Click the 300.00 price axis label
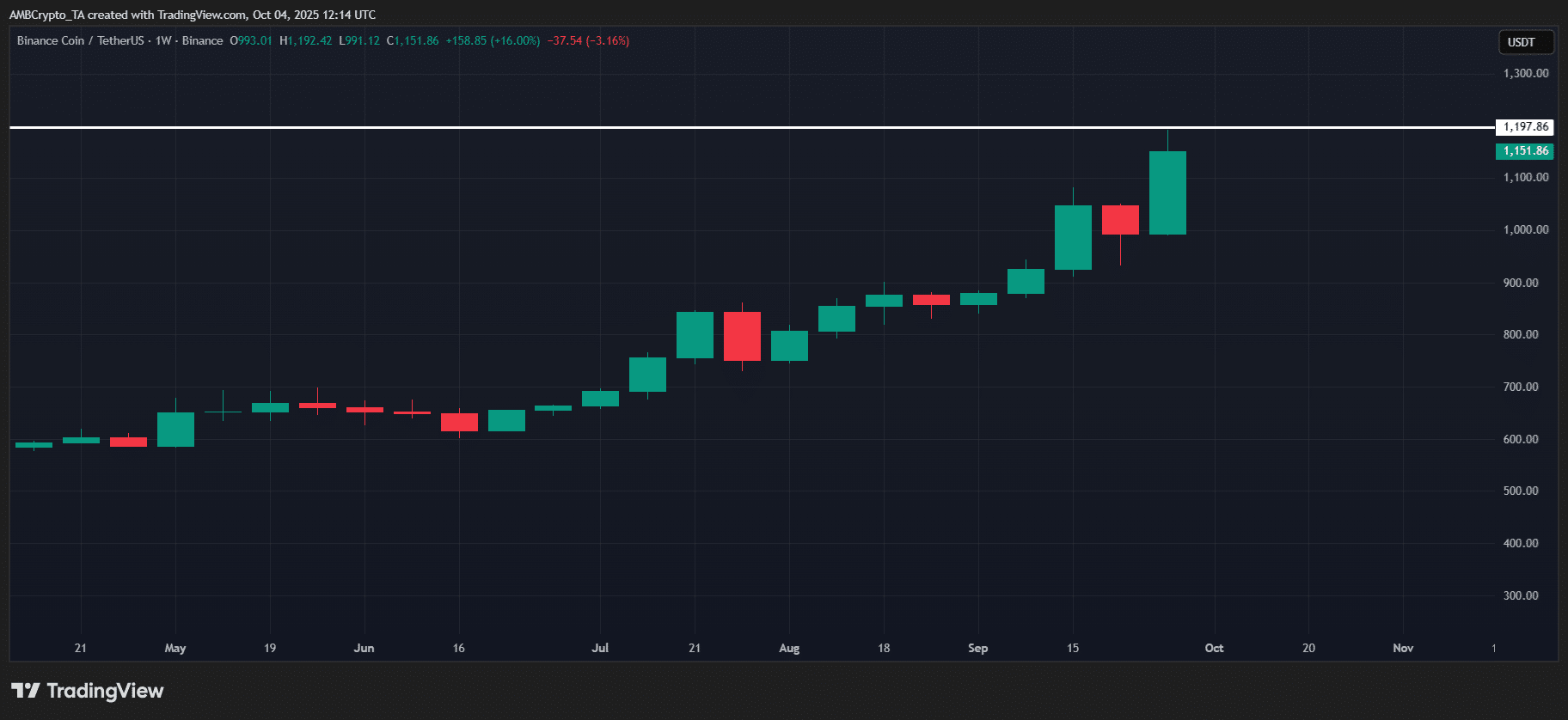This screenshot has width=1568, height=720. [1520, 595]
